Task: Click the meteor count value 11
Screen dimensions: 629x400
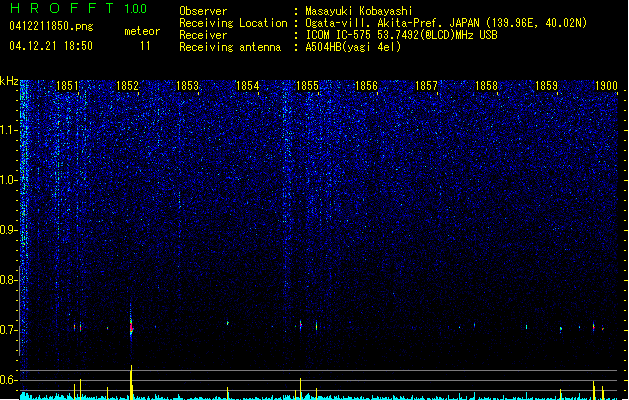Action: pyautogui.click(x=145, y=46)
